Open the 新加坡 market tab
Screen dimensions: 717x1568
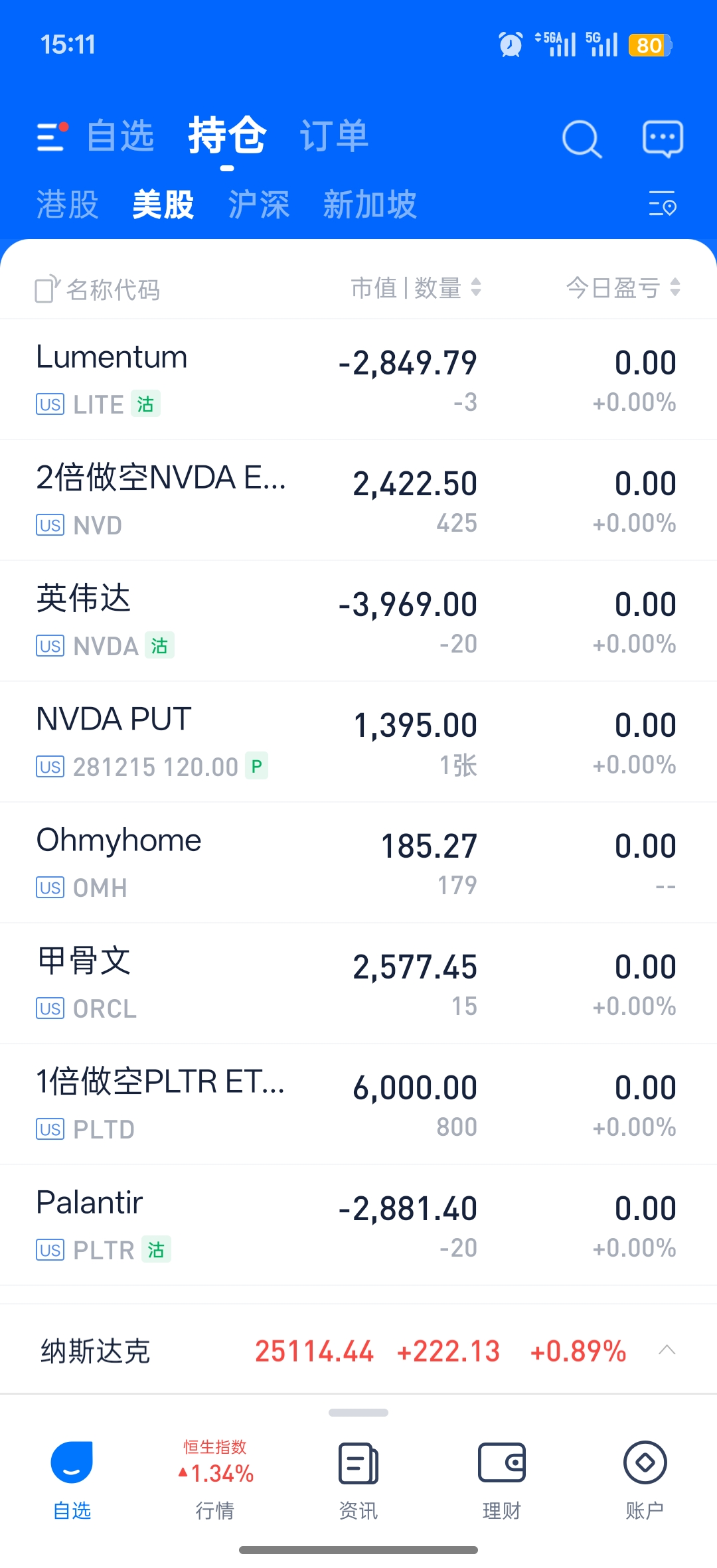point(370,204)
